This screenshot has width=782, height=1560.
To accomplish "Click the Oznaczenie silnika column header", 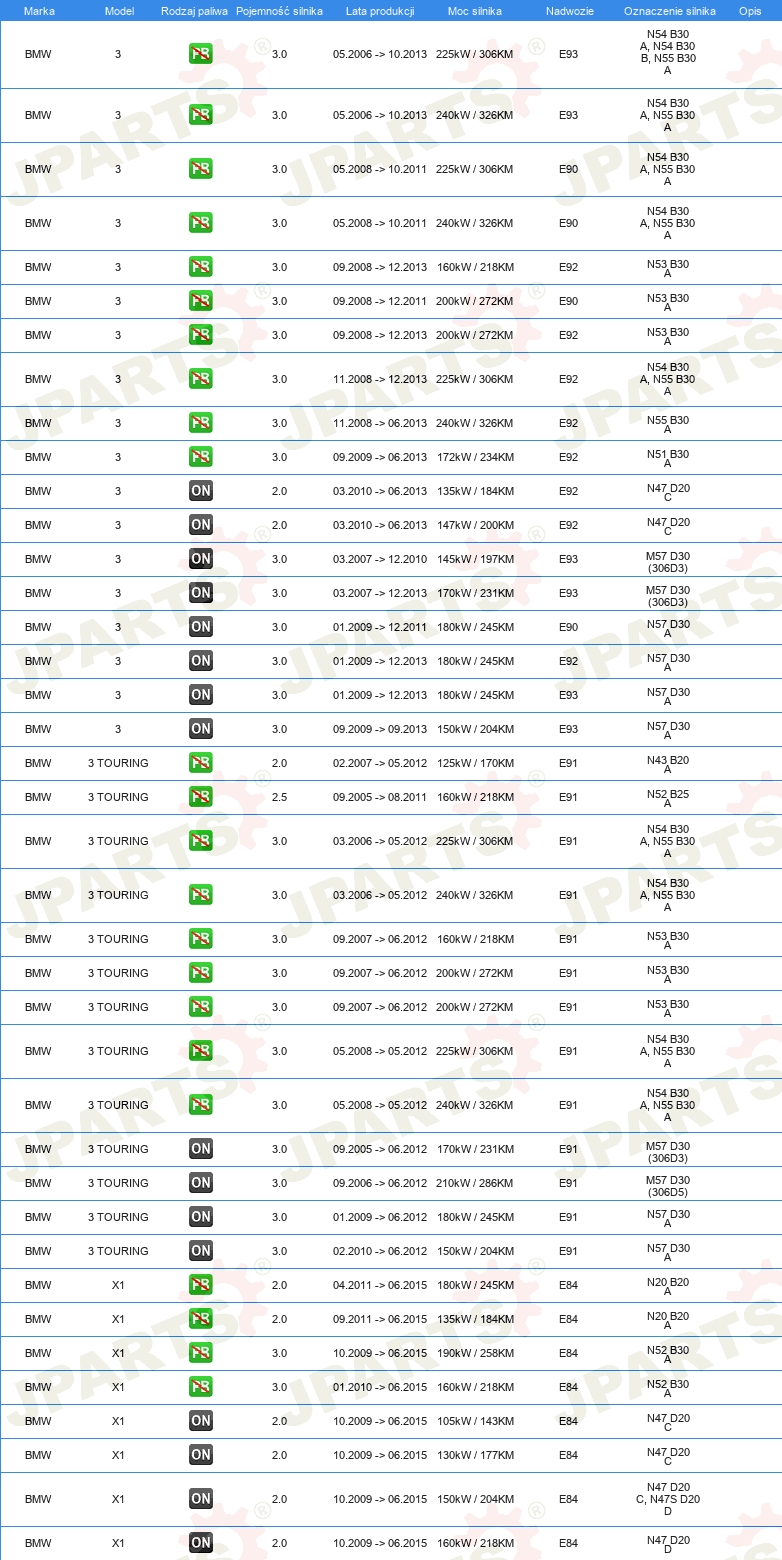I will tap(670, 10).
